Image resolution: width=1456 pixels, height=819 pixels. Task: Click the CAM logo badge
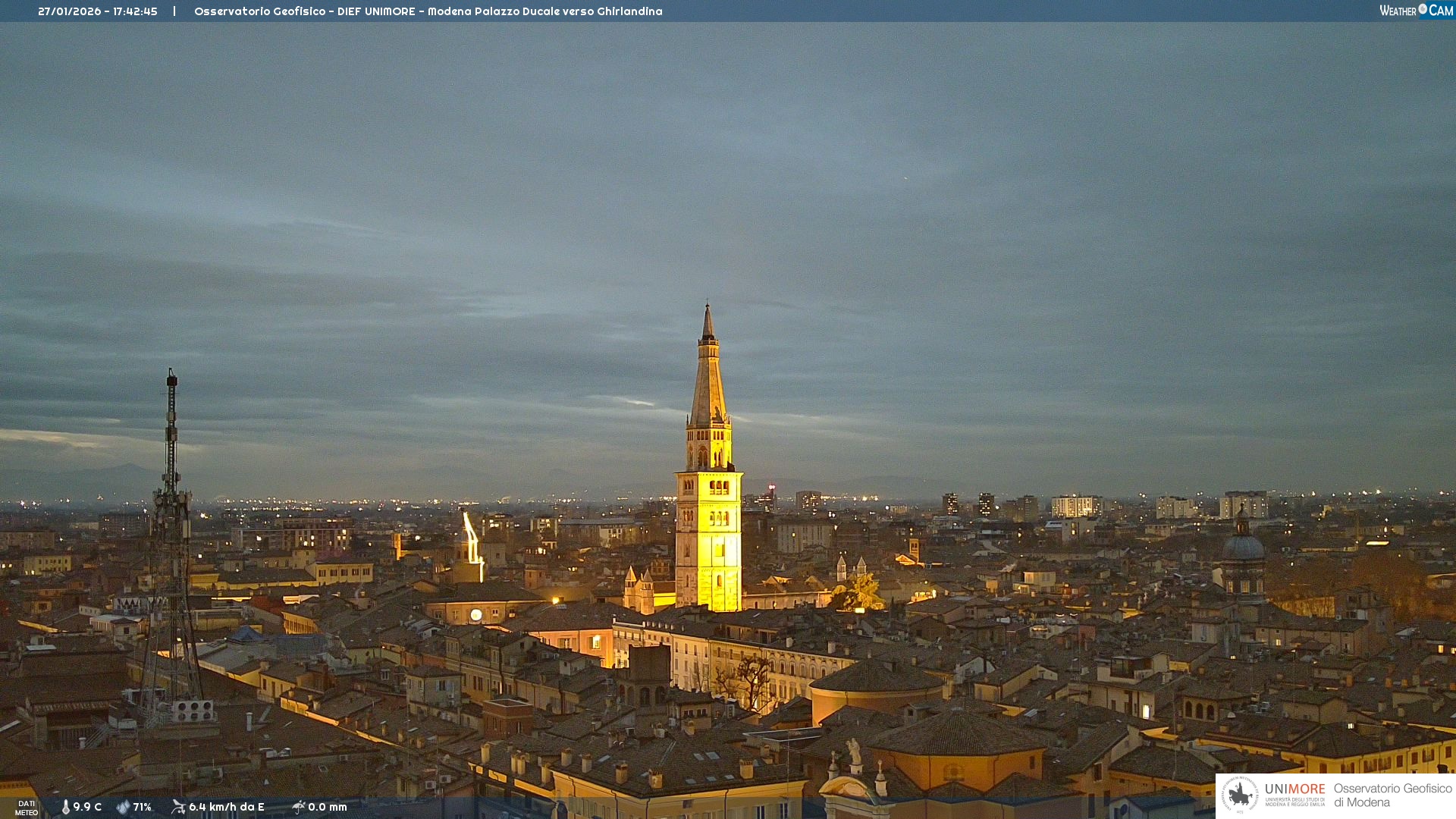[x=1440, y=11]
